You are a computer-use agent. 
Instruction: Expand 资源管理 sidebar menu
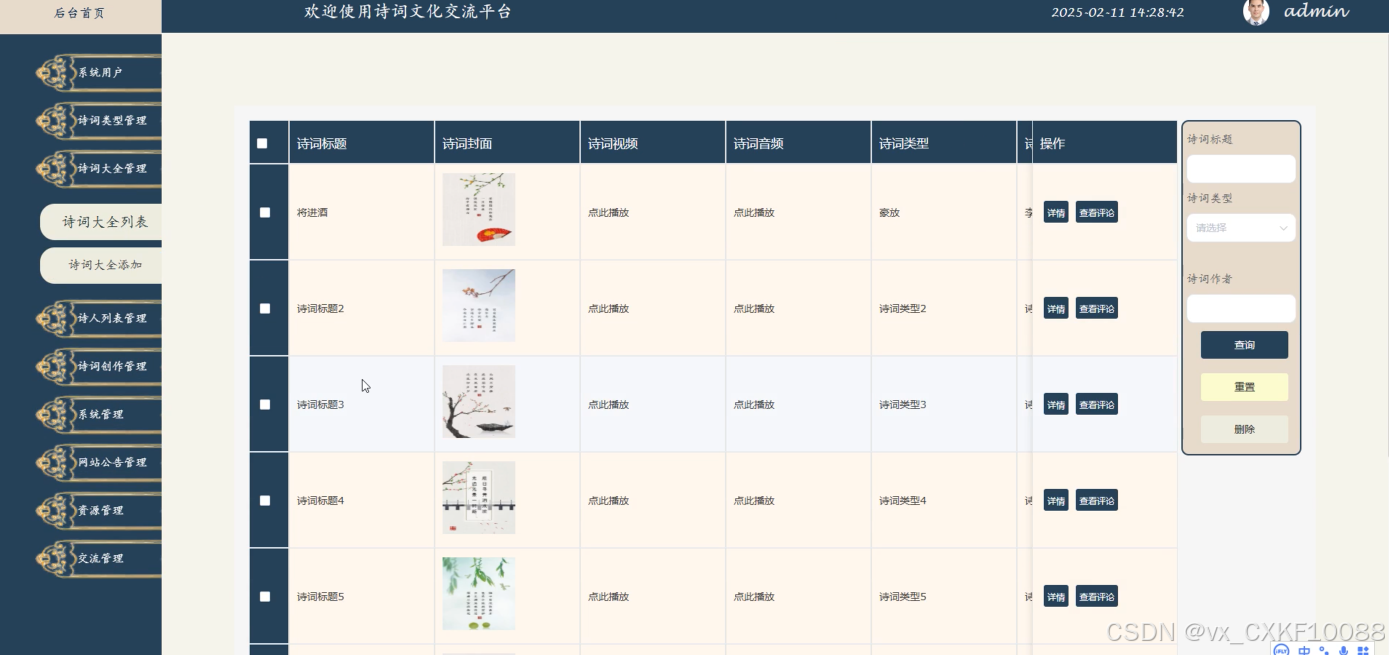point(98,510)
